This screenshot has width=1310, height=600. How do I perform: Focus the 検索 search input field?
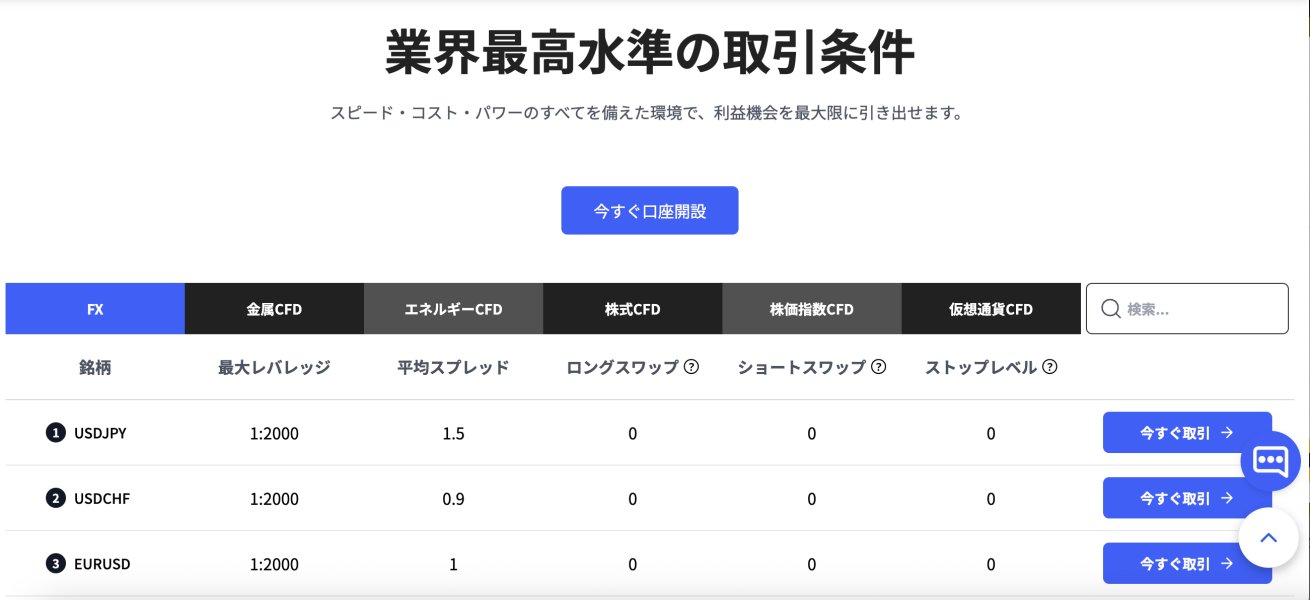click(x=1200, y=309)
